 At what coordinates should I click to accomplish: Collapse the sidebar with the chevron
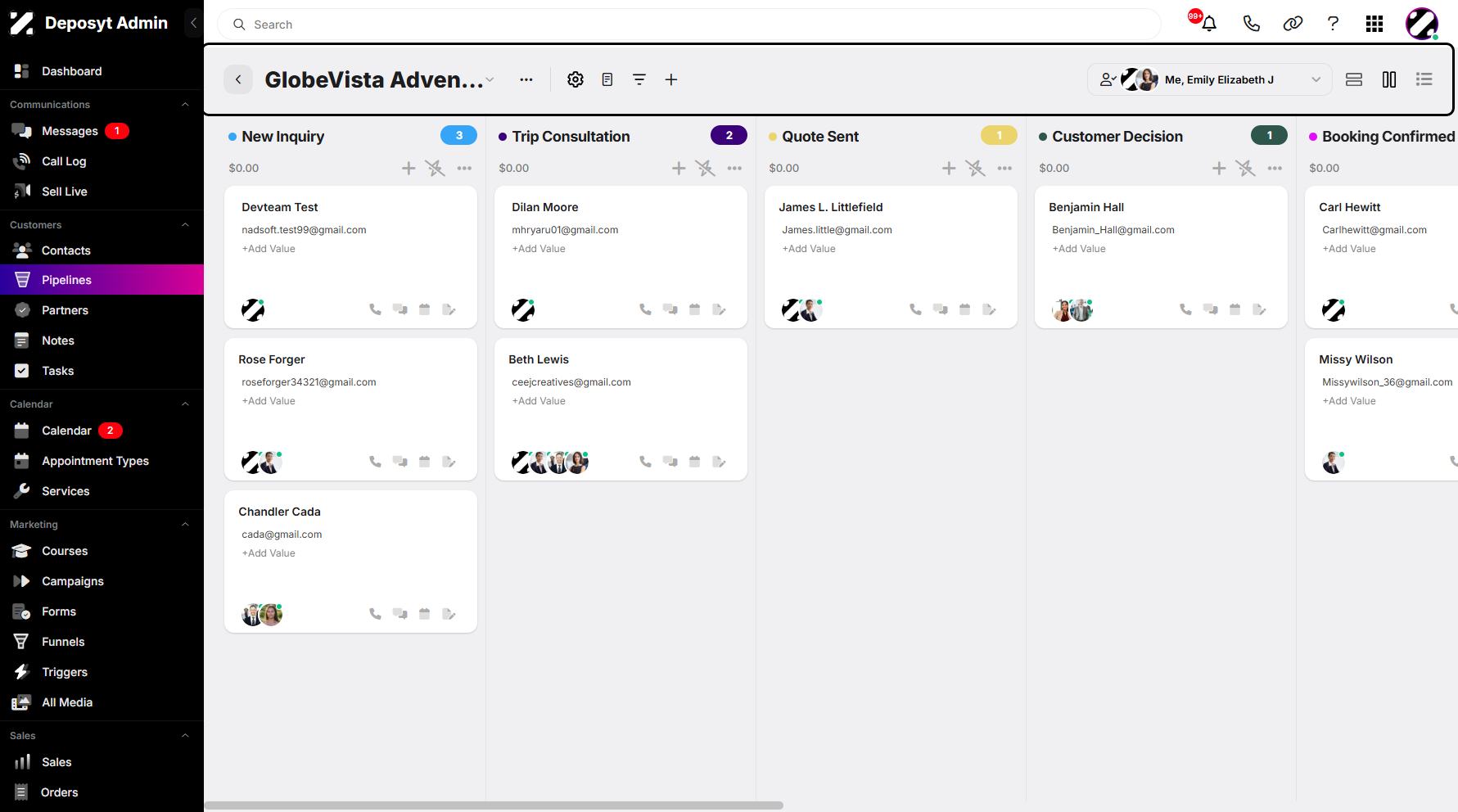pyautogui.click(x=193, y=23)
